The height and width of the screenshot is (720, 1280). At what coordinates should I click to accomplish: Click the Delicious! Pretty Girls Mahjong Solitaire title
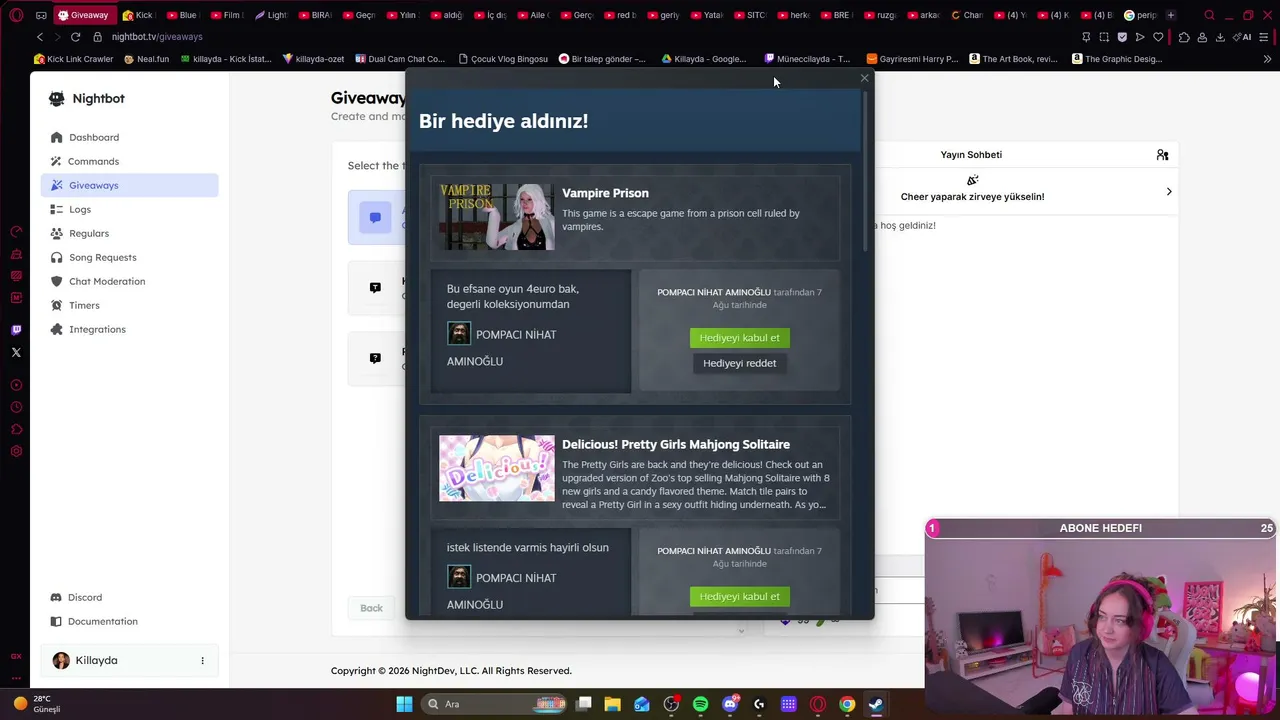point(676,444)
